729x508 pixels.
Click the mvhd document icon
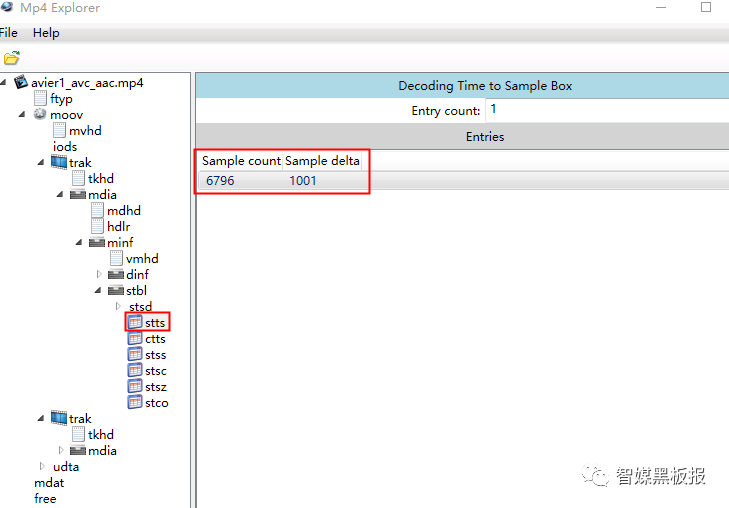click(x=59, y=130)
